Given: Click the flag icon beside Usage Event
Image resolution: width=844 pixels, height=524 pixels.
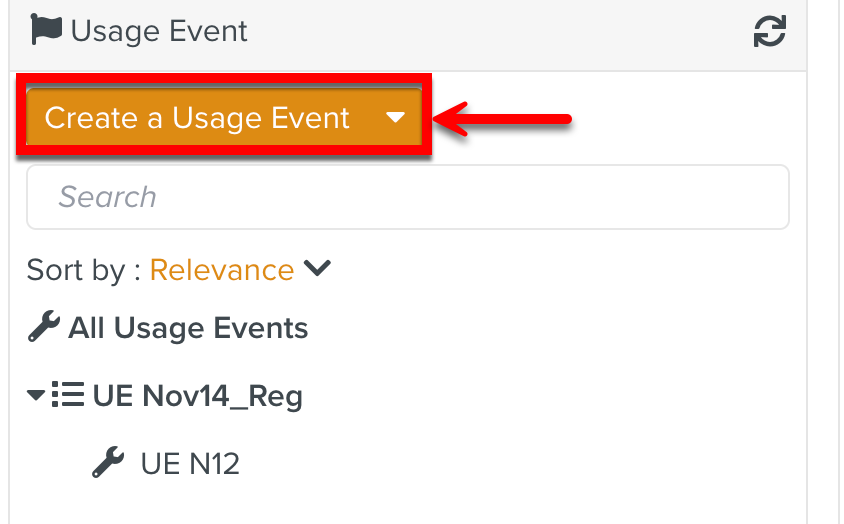Looking at the screenshot, I should 46,30.
